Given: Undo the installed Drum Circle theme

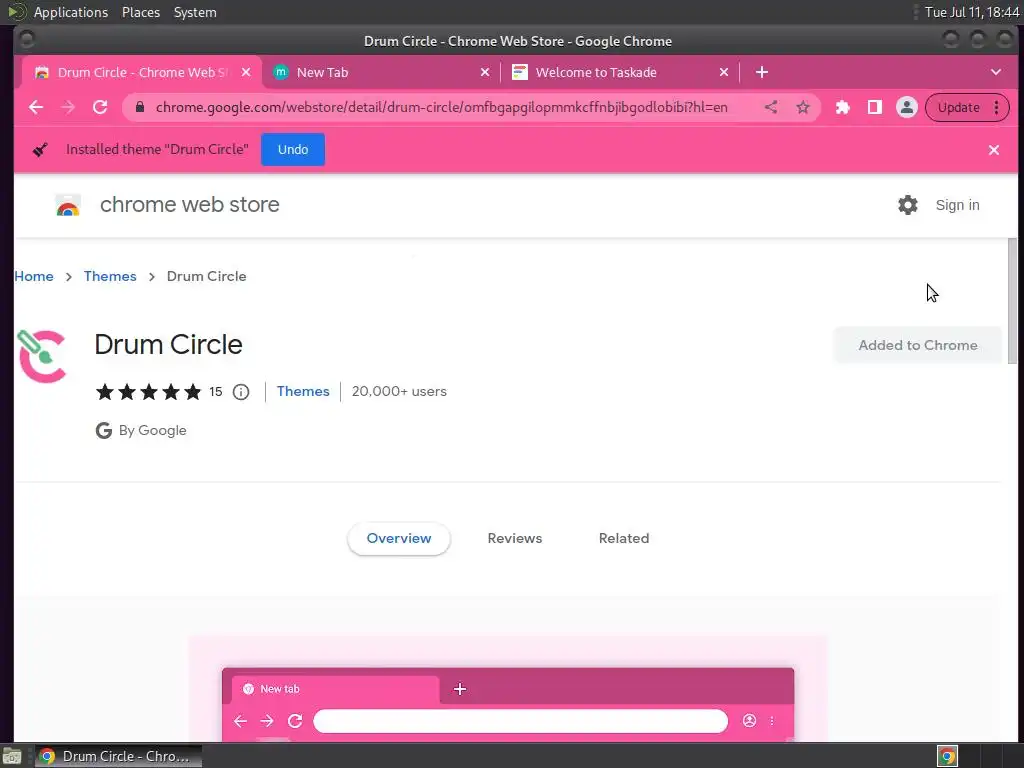Looking at the screenshot, I should [293, 150].
